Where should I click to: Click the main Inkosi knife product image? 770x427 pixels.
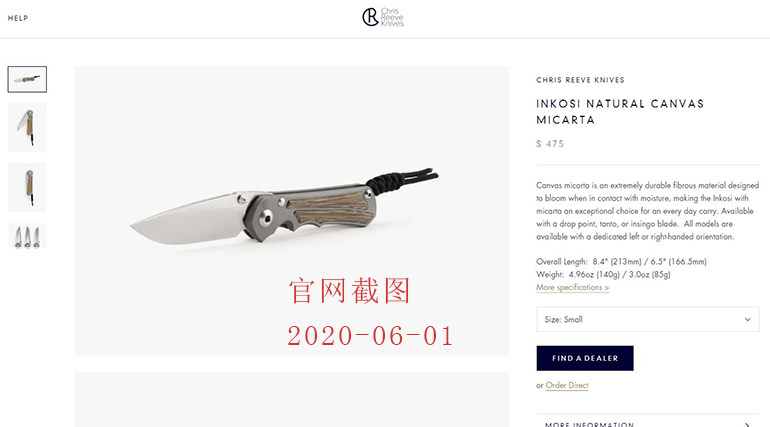(x=292, y=211)
